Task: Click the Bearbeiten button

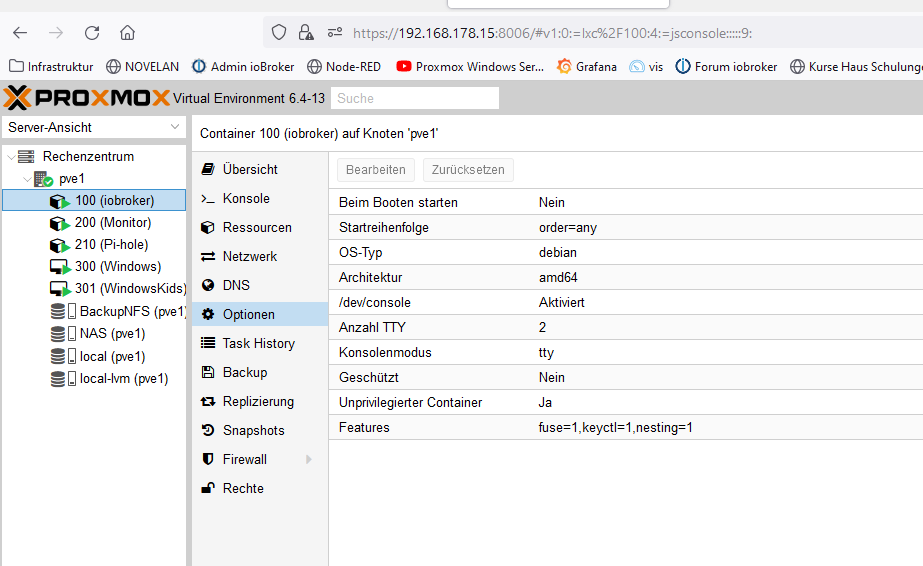Action: click(x=376, y=169)
